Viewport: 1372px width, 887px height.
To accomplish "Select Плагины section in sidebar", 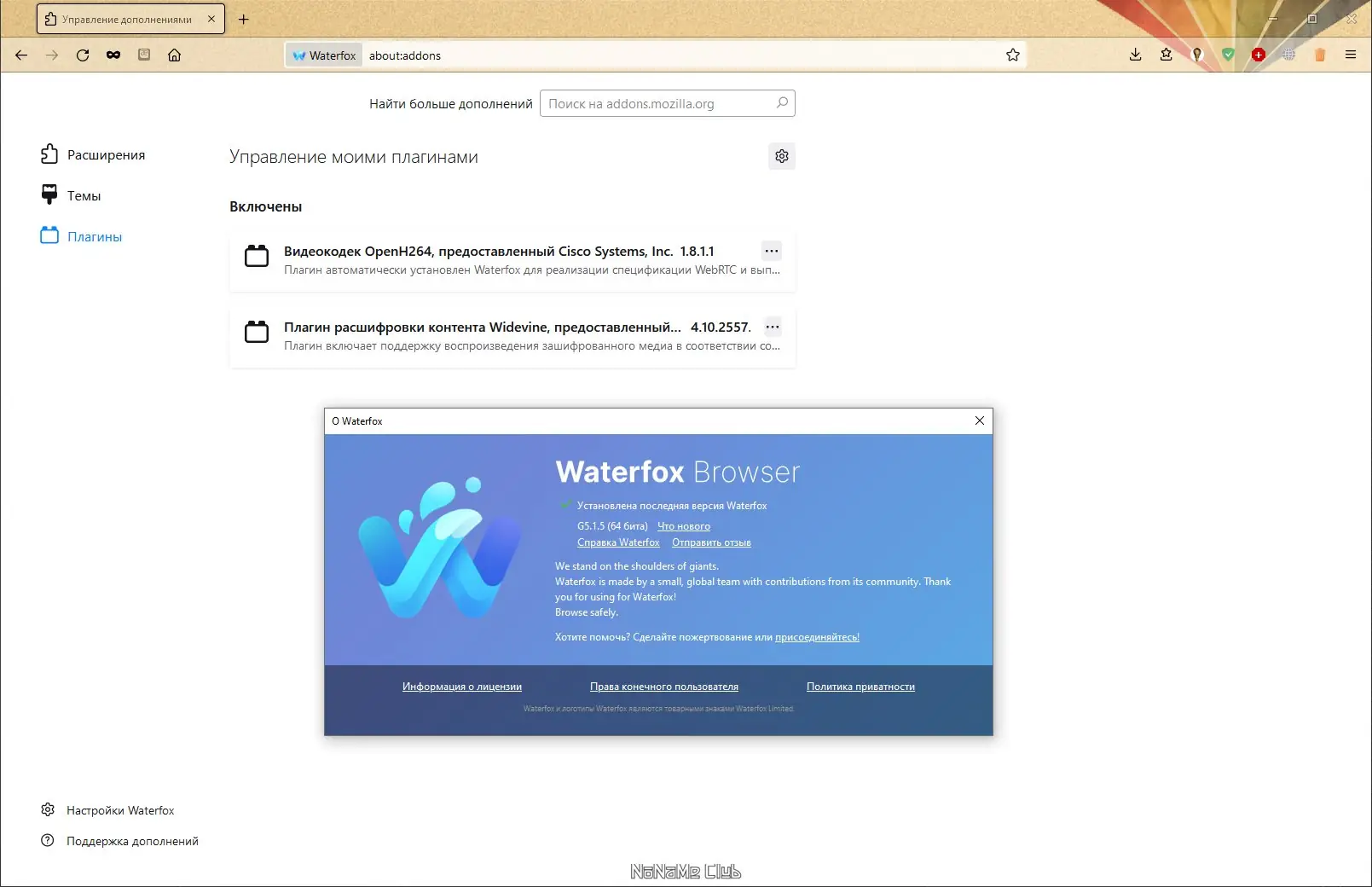I will coord(81,236).
